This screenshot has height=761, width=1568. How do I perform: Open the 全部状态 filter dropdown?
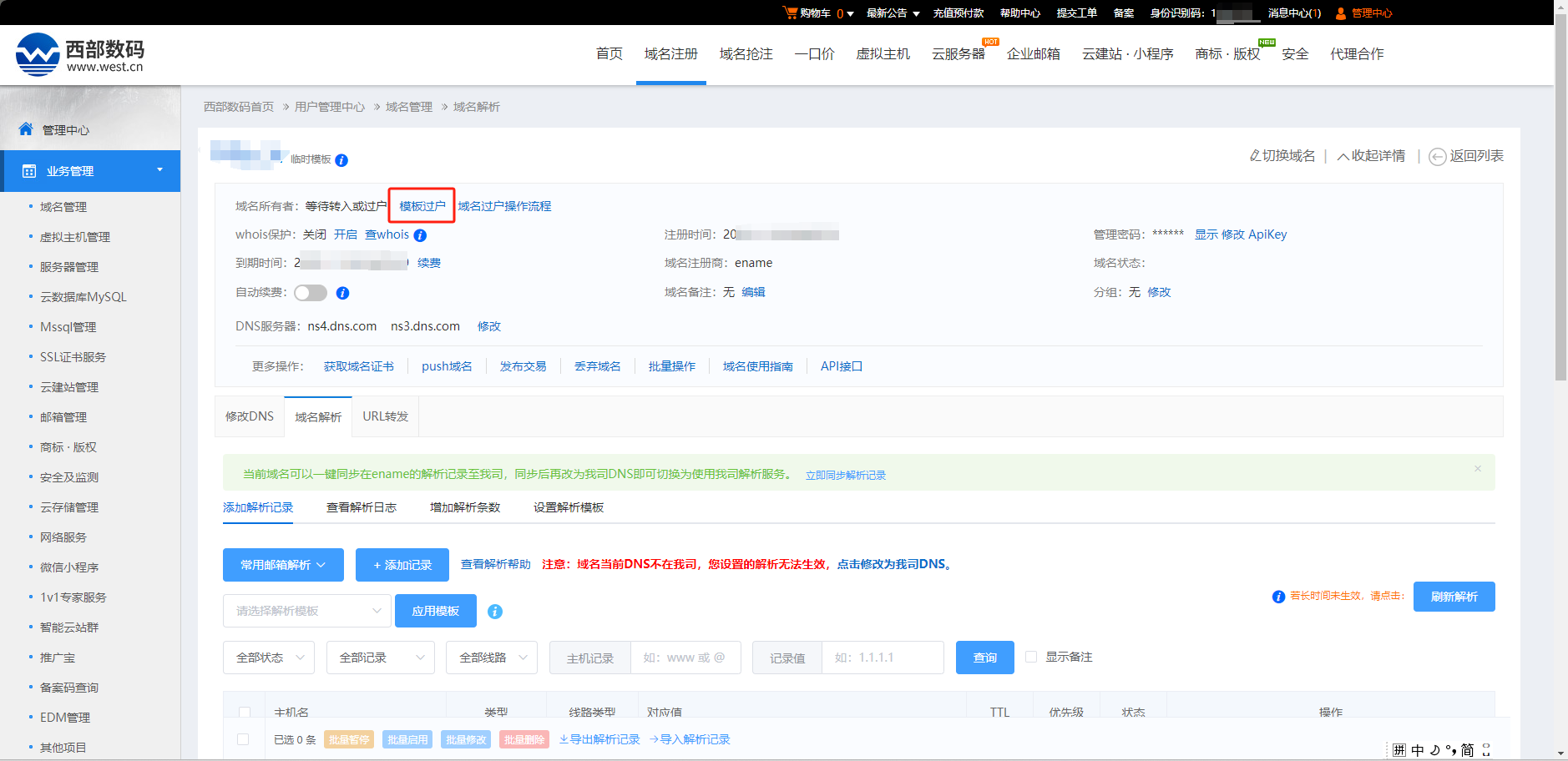pos(269,658)
